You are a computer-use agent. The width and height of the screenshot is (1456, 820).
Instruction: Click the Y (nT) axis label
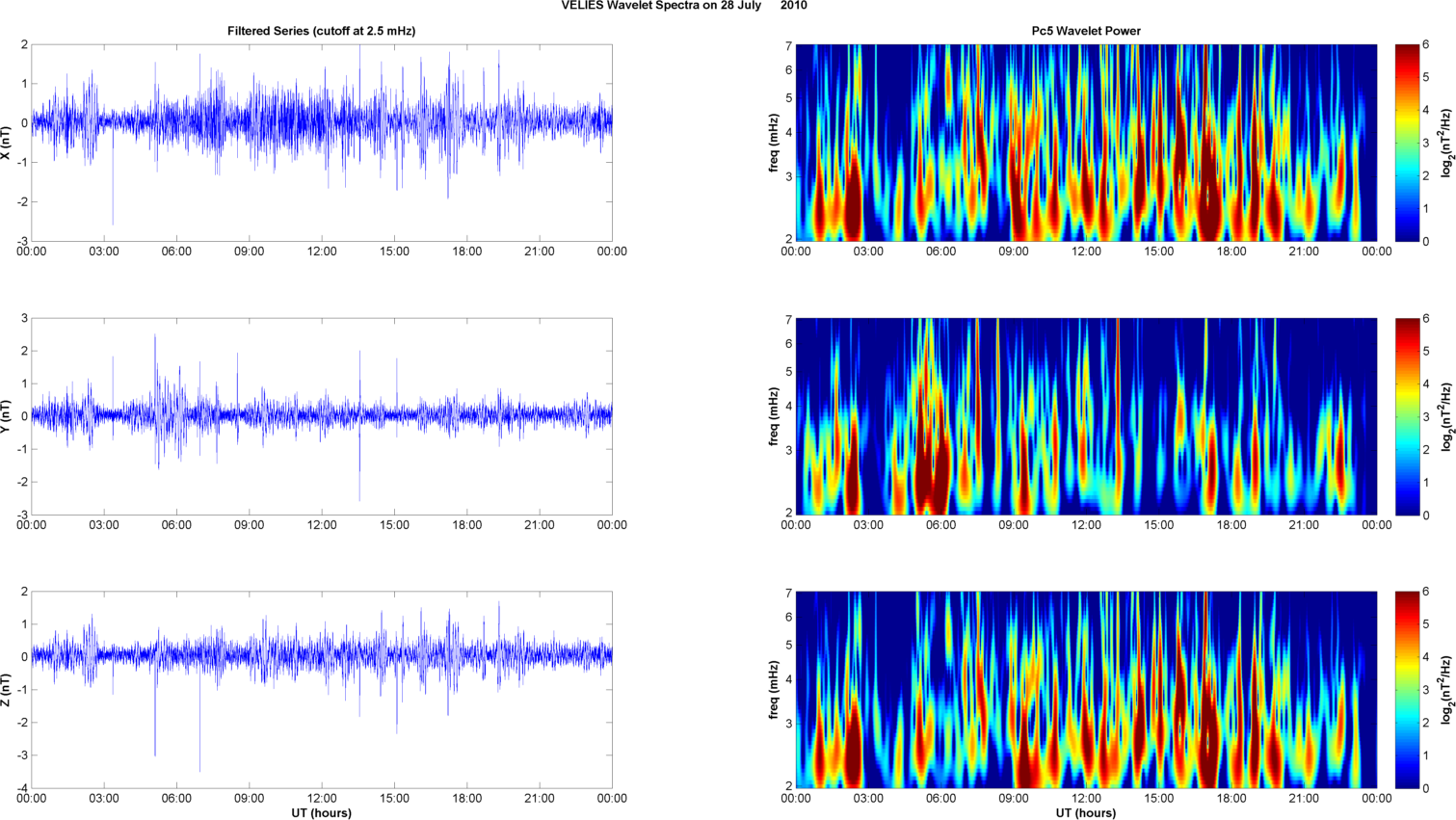[7, 416]
